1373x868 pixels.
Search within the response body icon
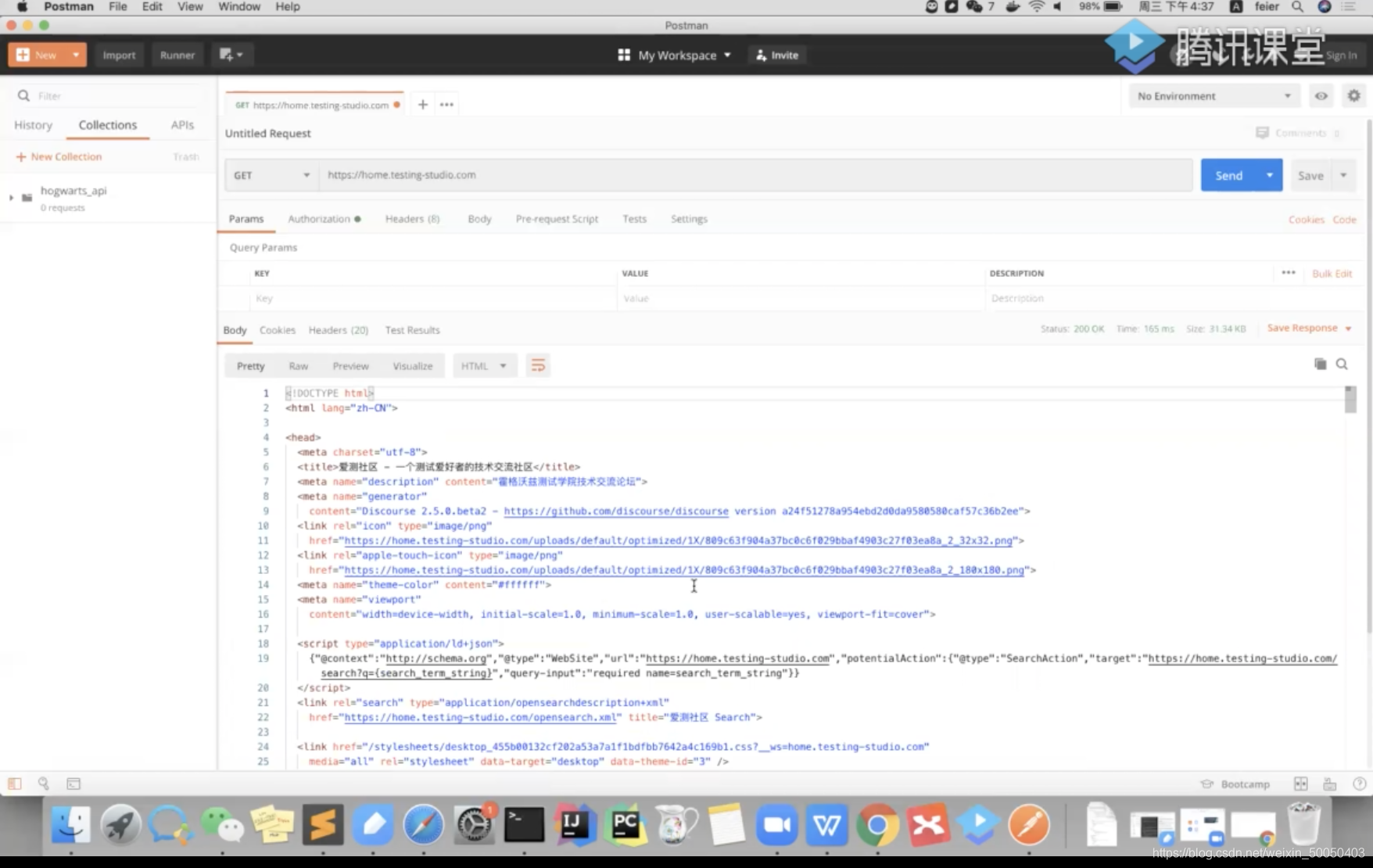(x=1342, y=364)
